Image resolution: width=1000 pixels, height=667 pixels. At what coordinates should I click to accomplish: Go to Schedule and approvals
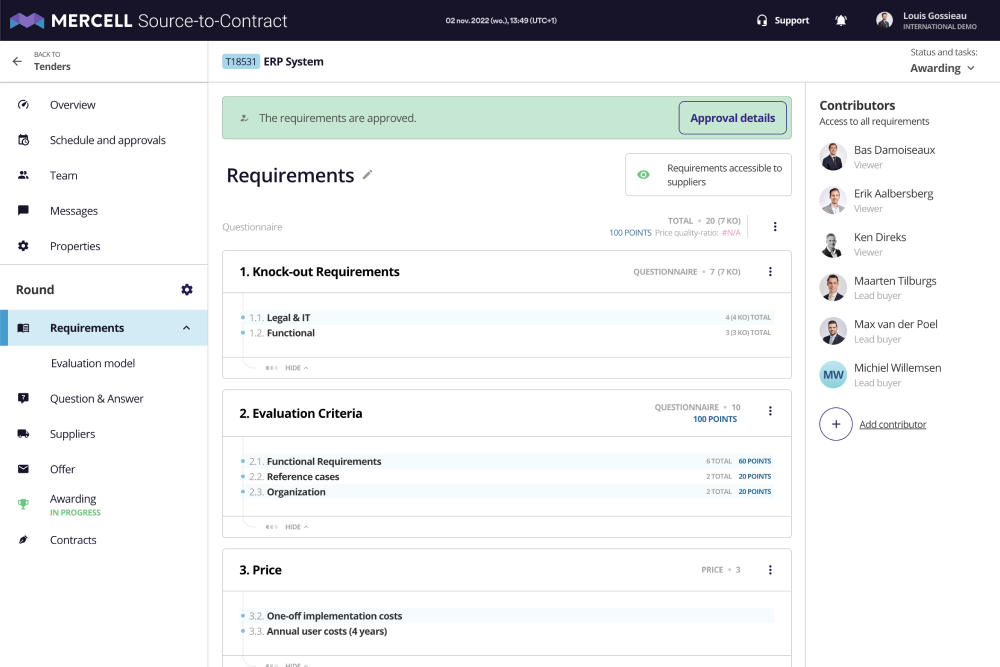coord(107,141)
